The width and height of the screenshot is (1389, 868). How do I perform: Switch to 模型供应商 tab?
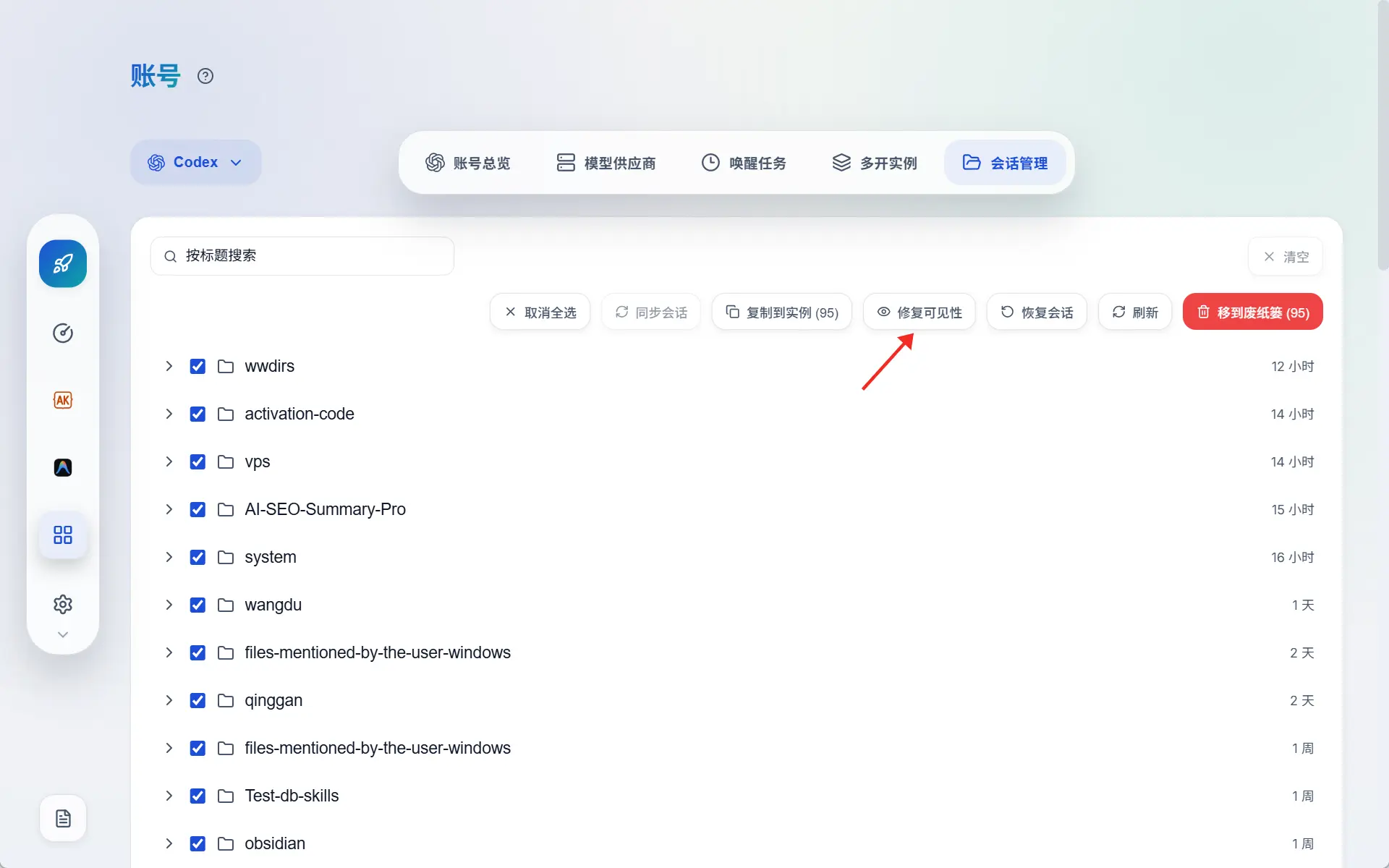click(x=606, y=163)
